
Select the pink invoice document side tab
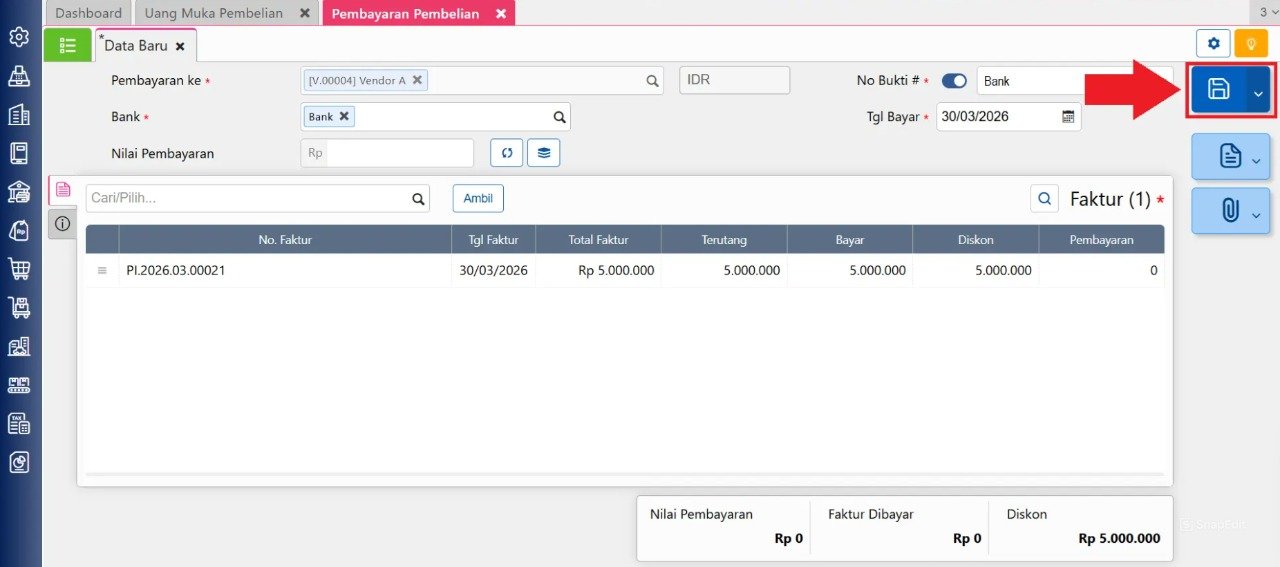click(x=63, y=189)
